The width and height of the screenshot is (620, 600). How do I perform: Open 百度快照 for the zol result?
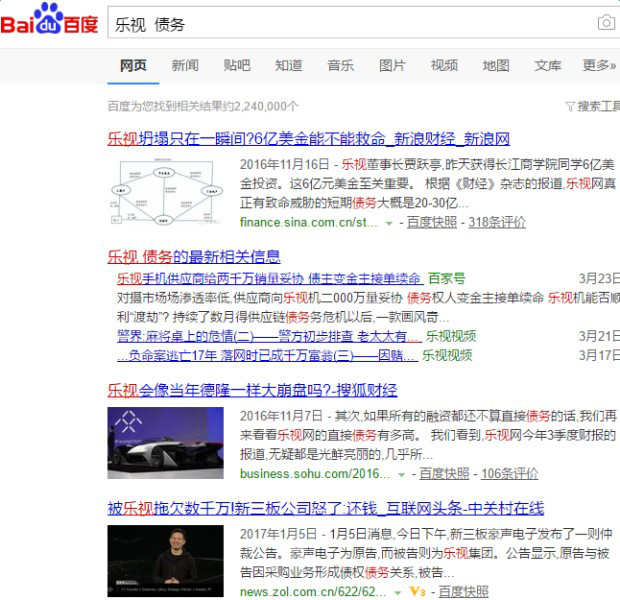pyautogui.click(x=463, y=592)
